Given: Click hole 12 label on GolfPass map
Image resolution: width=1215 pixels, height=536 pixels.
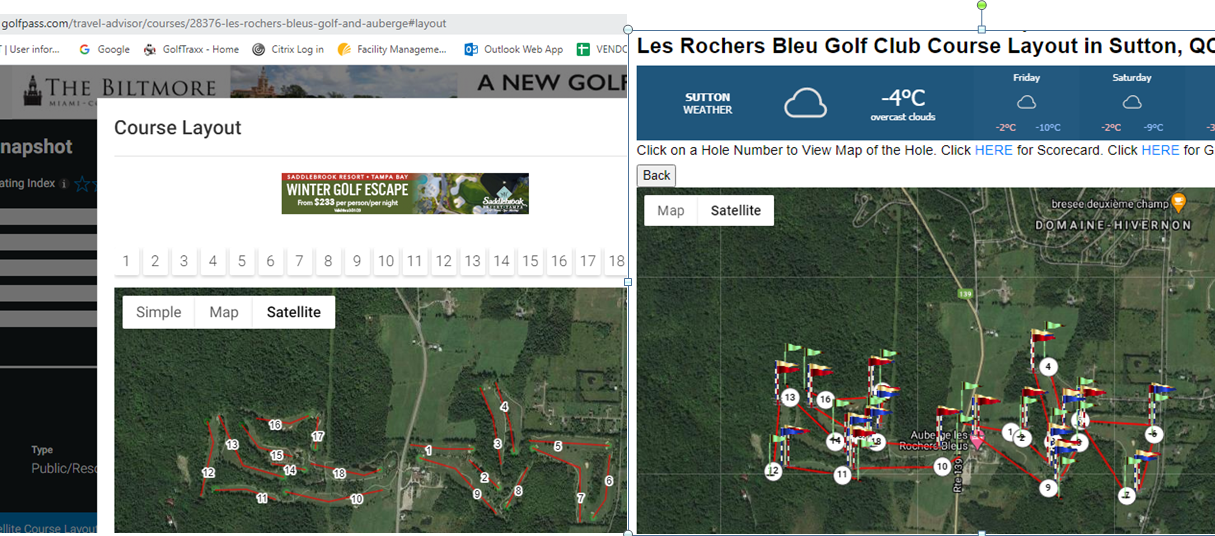Looking at the screenshot, I should [x=208, y=473].
